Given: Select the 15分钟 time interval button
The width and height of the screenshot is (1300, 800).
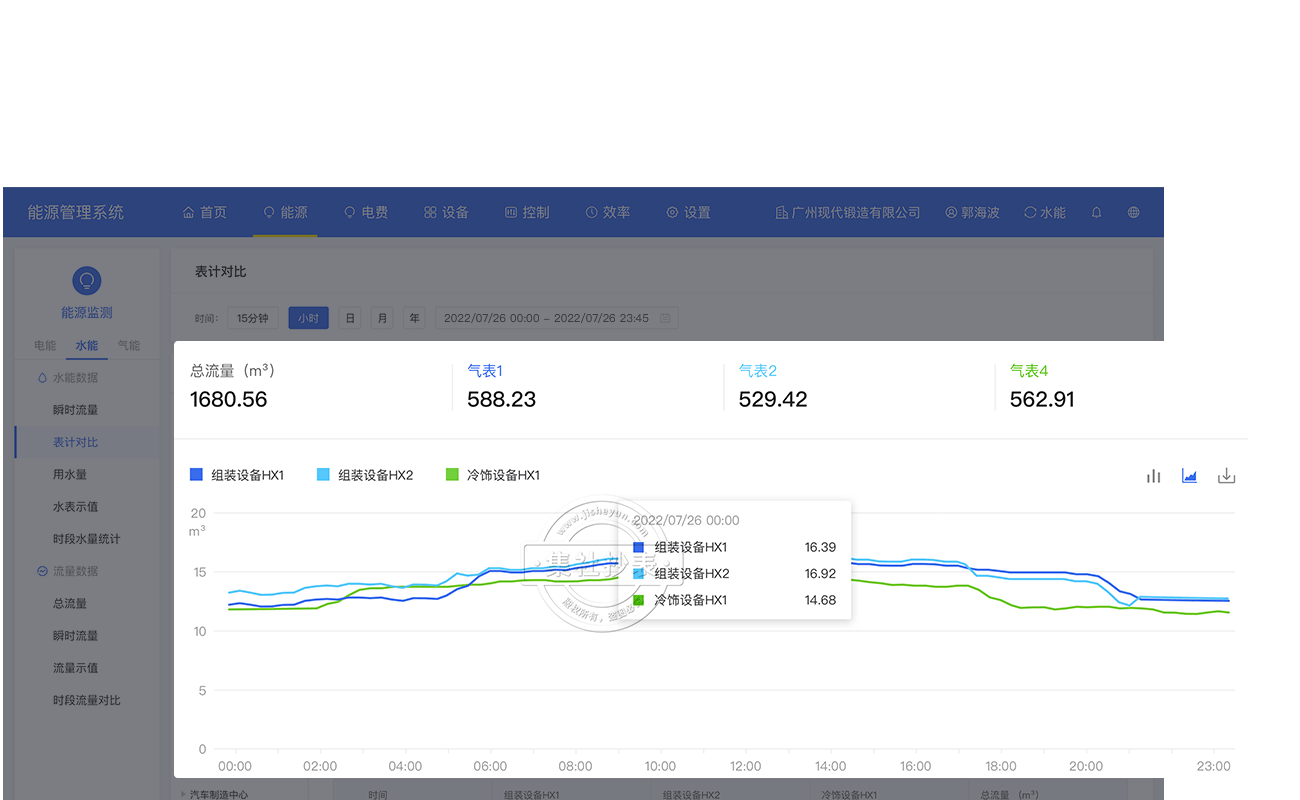Looking at the screenshot, I should click(x=252, y=319).
